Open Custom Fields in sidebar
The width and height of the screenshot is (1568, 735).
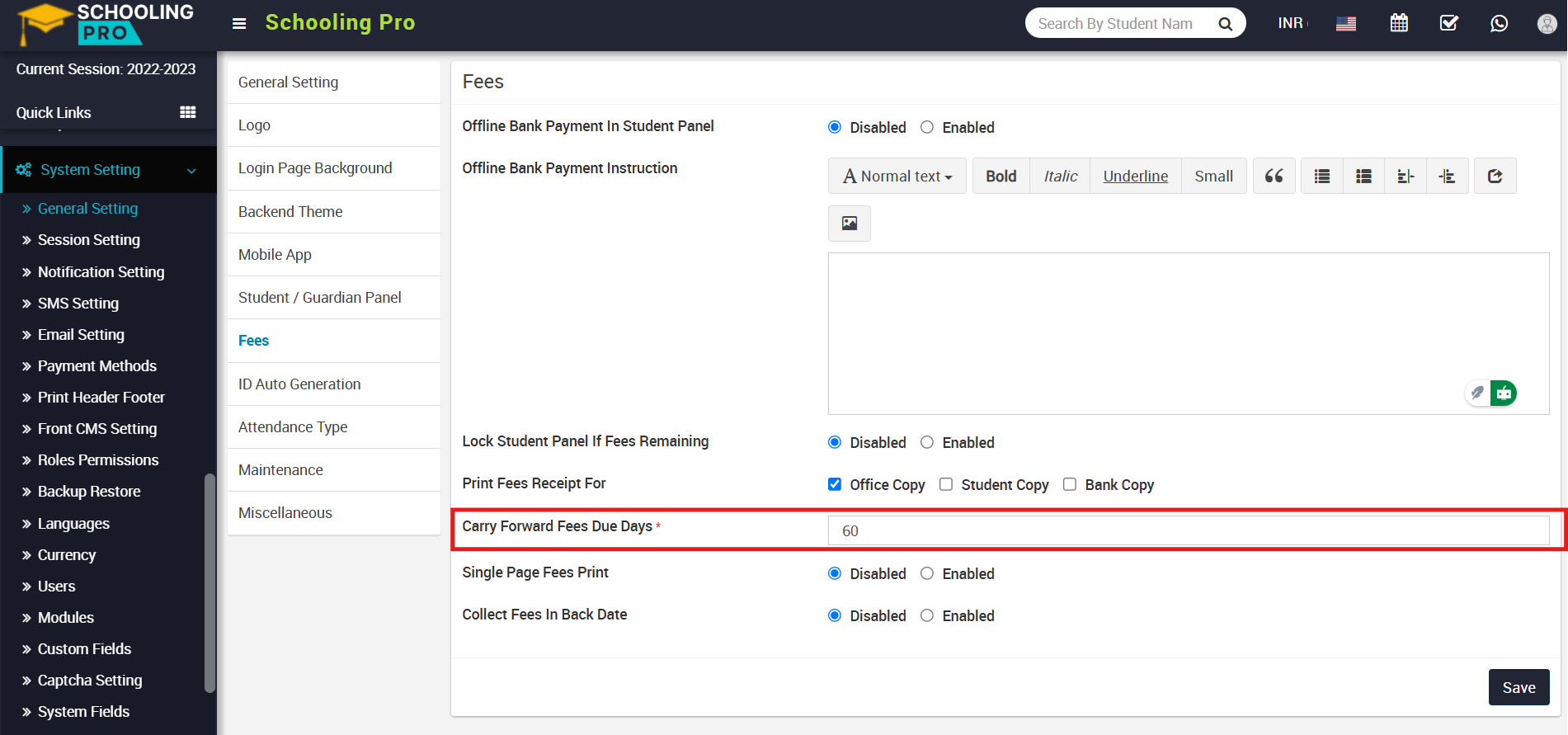(x=84, y=649)
